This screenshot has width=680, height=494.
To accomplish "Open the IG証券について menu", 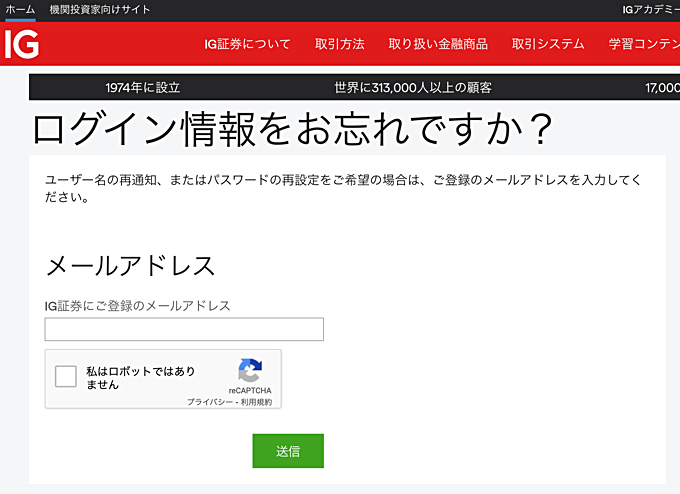I will (x=247, y=44).
